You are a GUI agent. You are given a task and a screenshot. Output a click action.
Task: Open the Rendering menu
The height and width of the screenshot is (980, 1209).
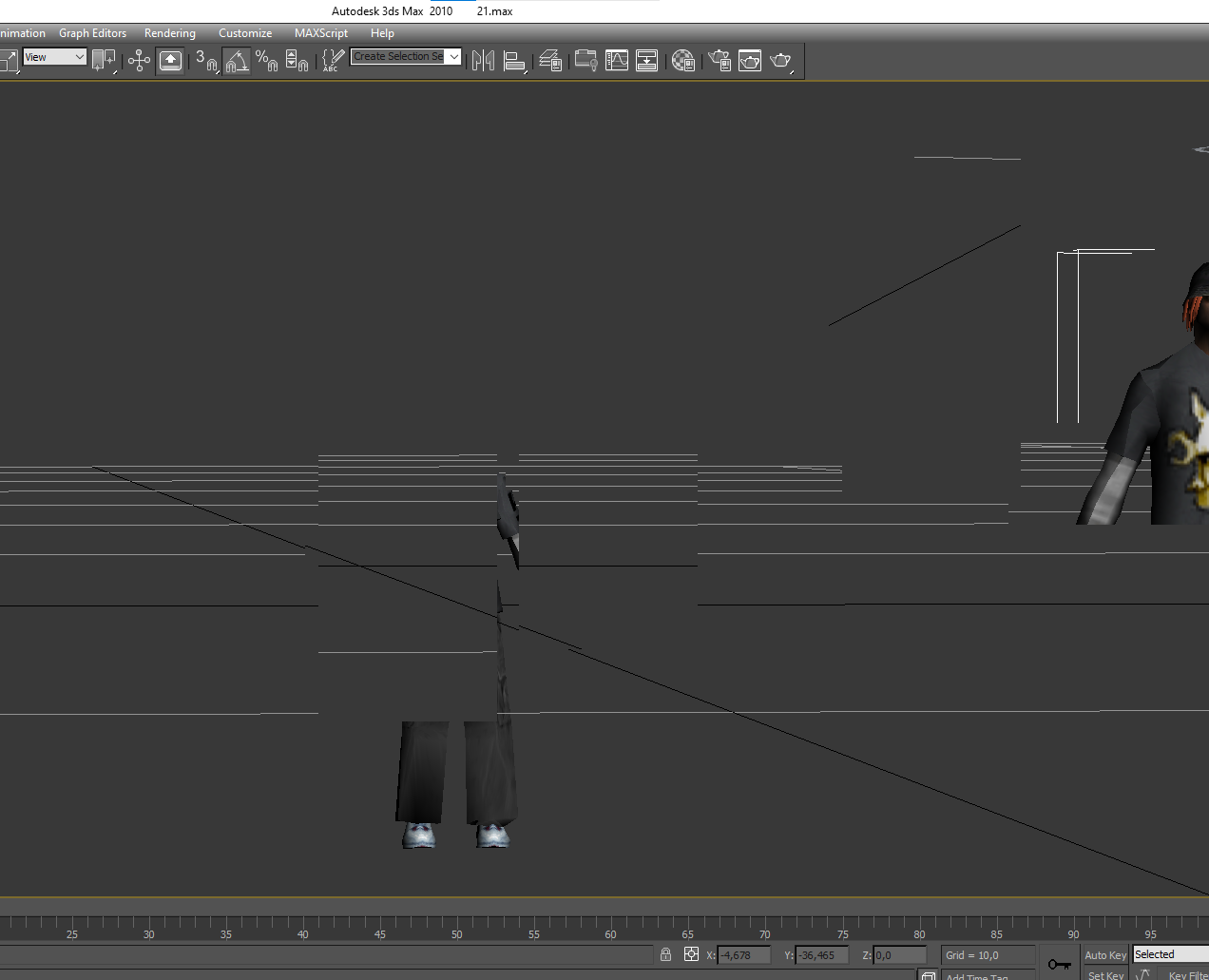[169, 33]
